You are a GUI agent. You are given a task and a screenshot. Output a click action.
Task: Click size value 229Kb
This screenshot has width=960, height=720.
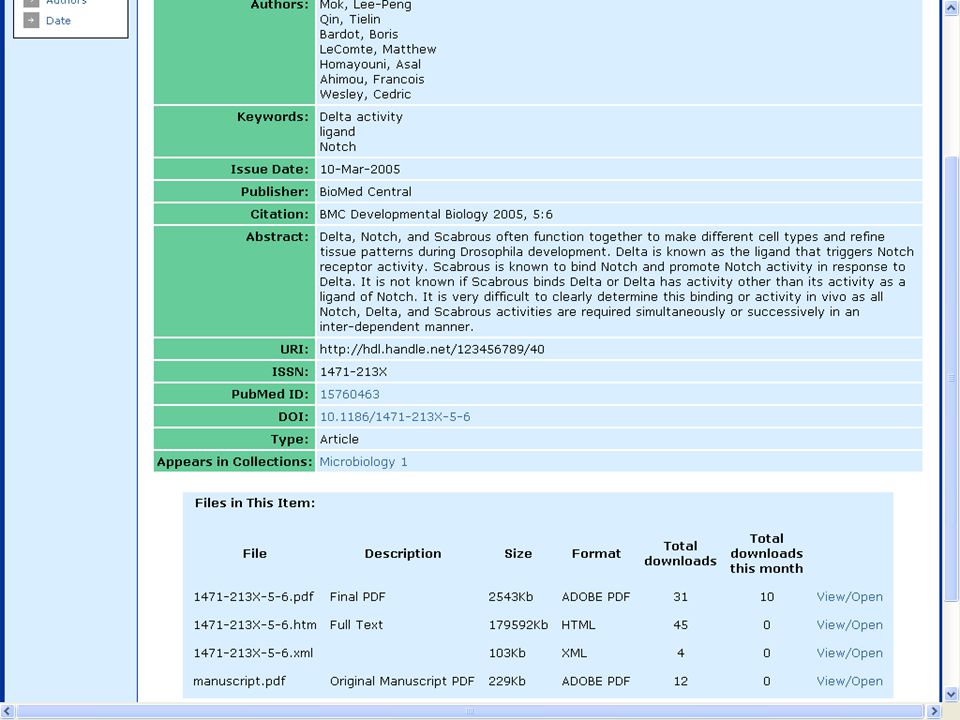click(x=507, y=681)
